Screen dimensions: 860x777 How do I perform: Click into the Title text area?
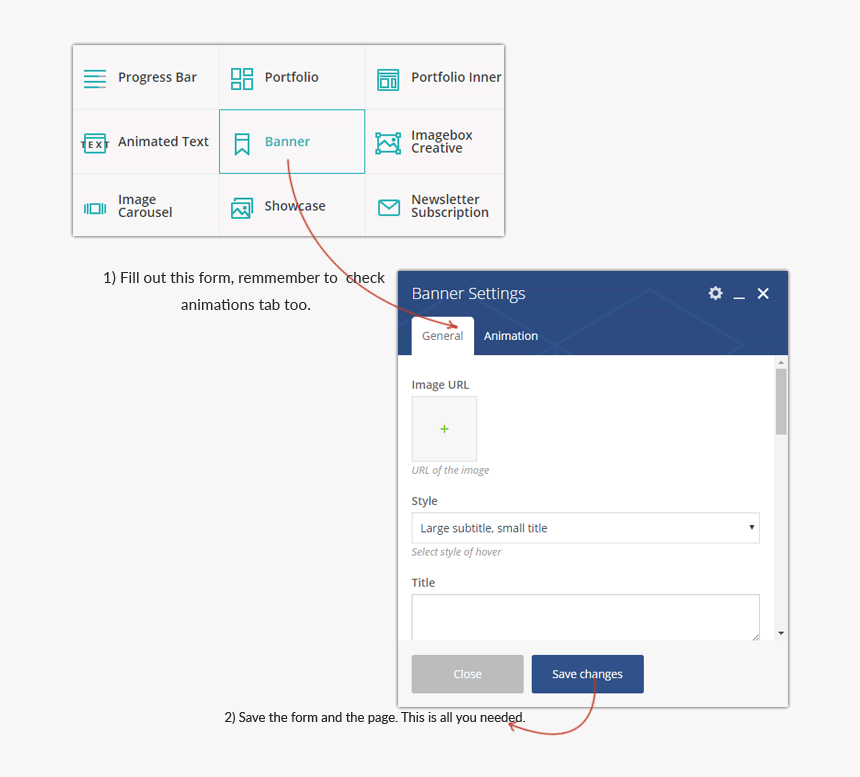pos(585,617)
